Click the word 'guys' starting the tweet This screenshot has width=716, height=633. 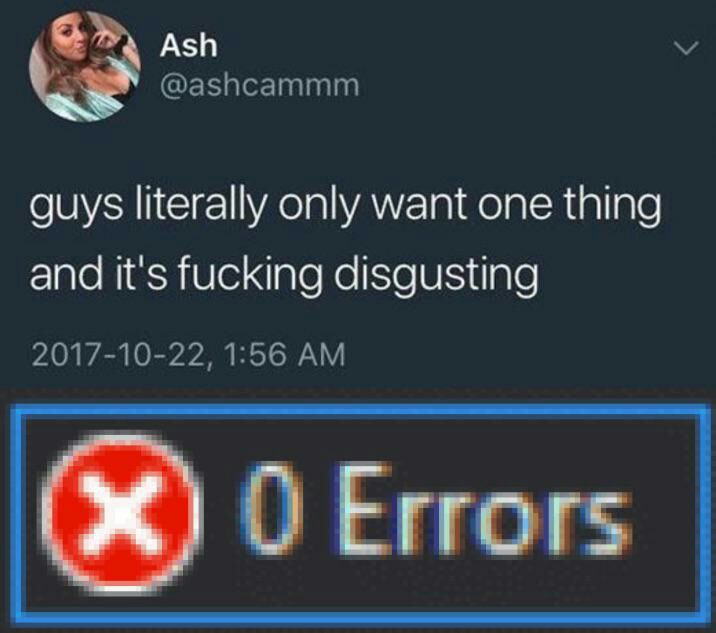[77, 209]
